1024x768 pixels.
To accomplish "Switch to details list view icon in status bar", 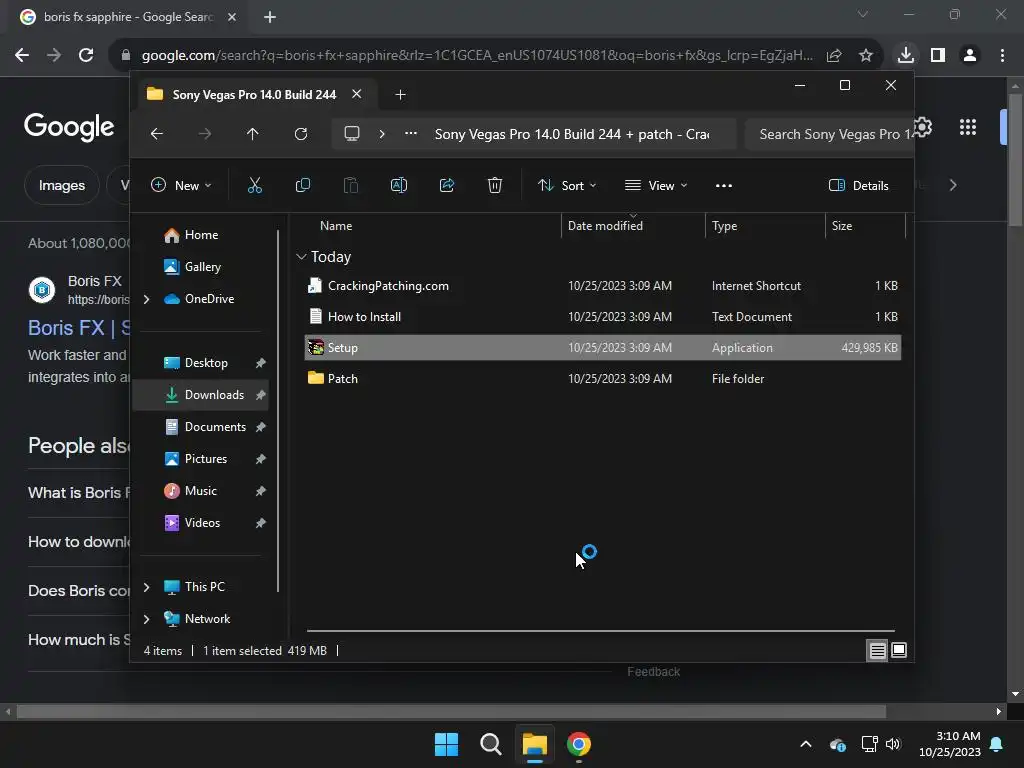I will [x=877, y=650].
